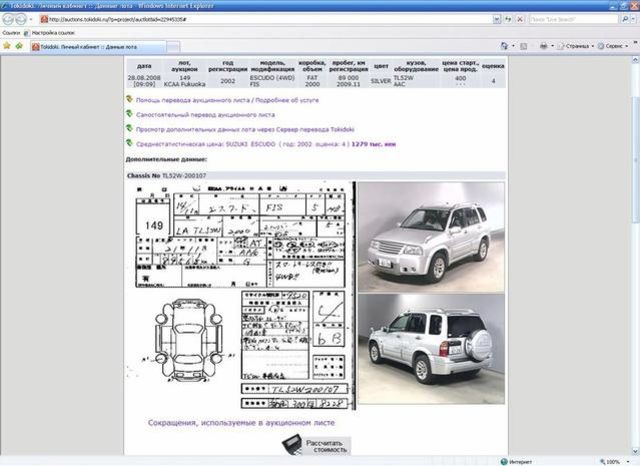Click the Tokidoki site favicon in address bar
Screen dimensions: 640x466
[44, 19]
